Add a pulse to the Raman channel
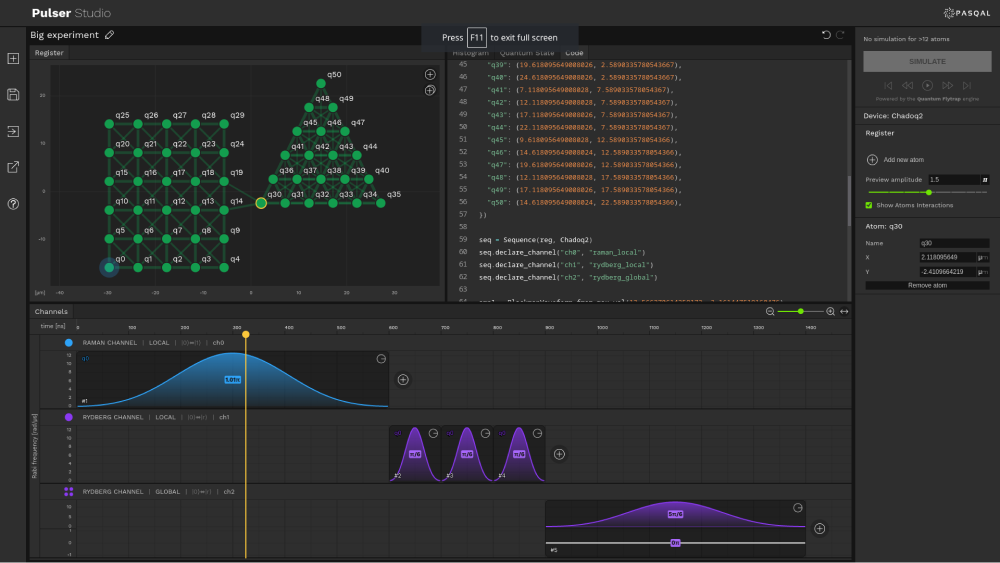This screenshot has height=563, width=1000. 403,380
